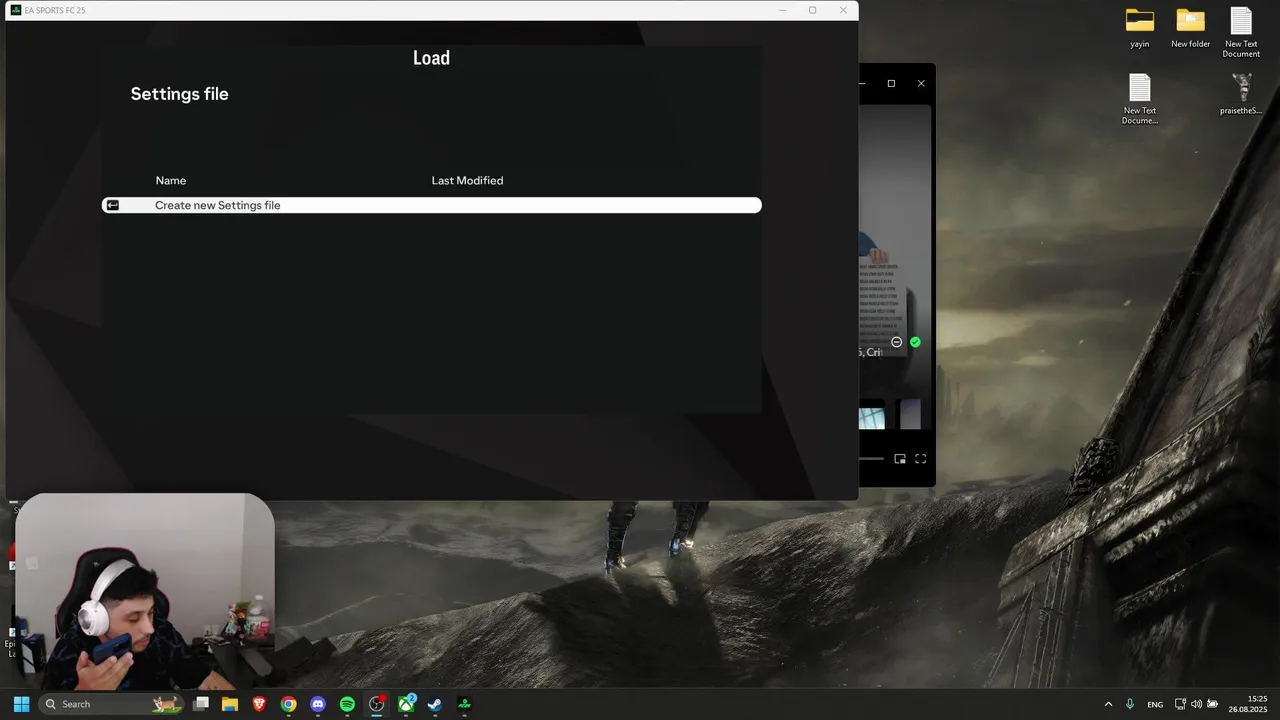
Task: Open the clock and date panel
Action: 1248,704
